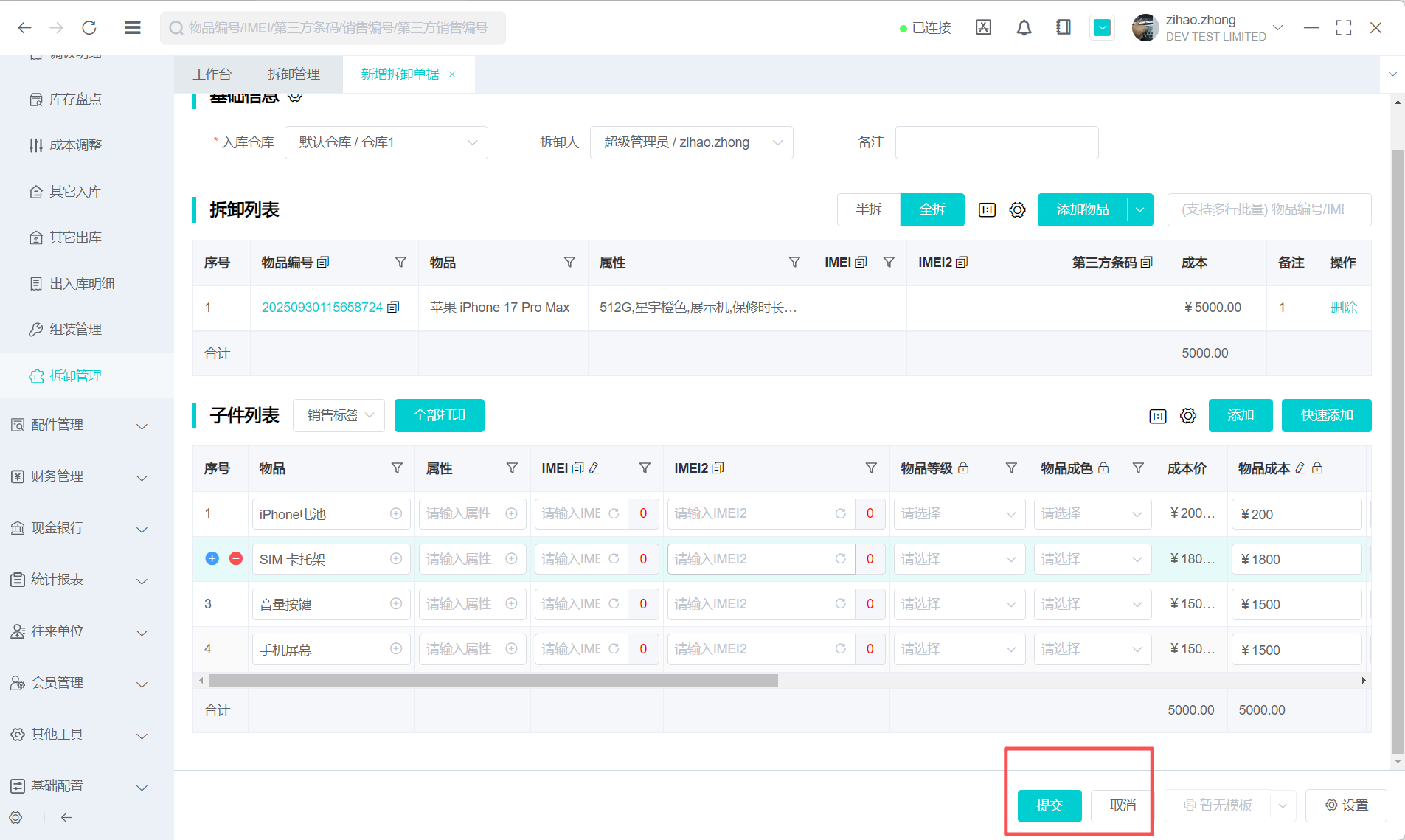1405x840 pixels.
Task: Filter the 物品编号 column in 拆卸列表
Action: coord(400,263)
